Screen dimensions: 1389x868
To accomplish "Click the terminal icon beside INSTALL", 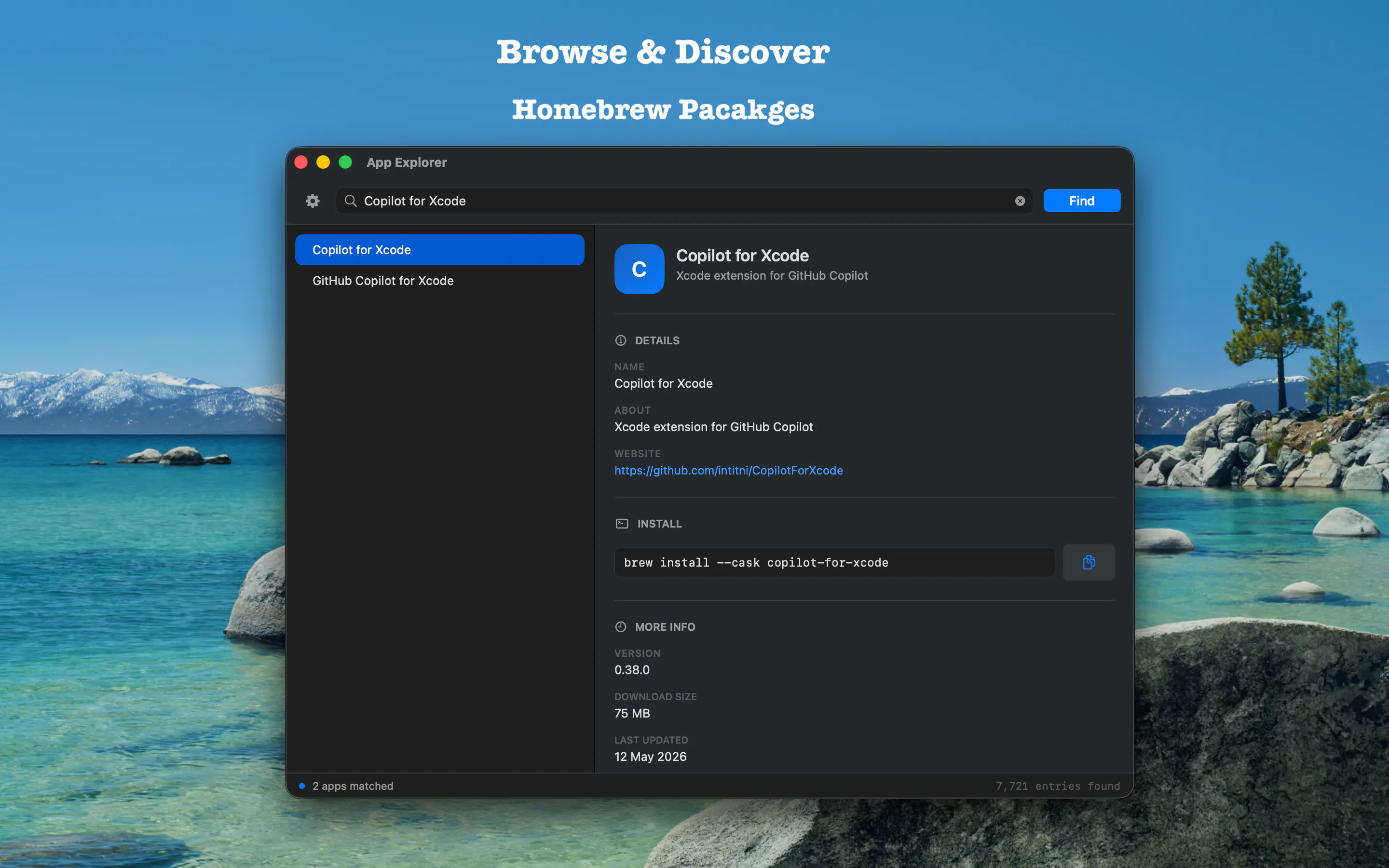I will (x=622, y=524).
